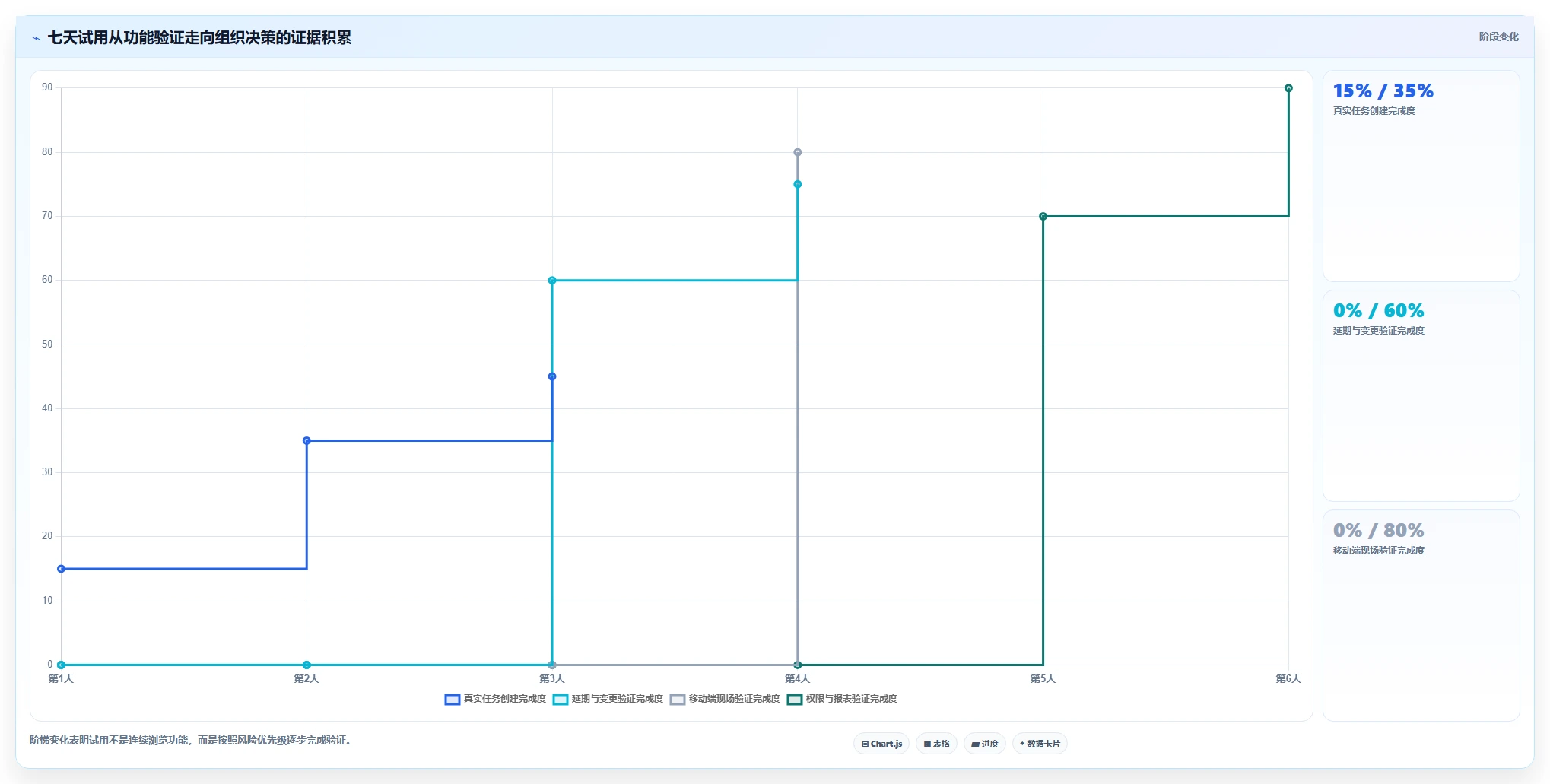Click the 表格 tag chip
This screenshot has width=1550, height=784.
(x=936, y=744)
